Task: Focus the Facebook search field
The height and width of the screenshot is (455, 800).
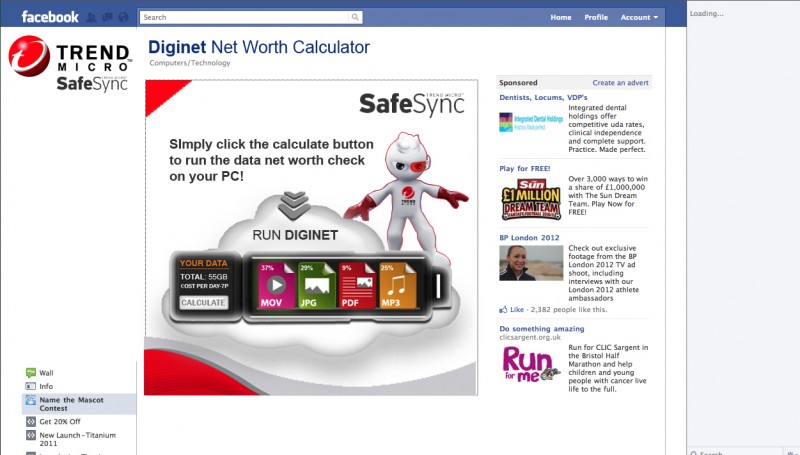Action: point(244,17)
